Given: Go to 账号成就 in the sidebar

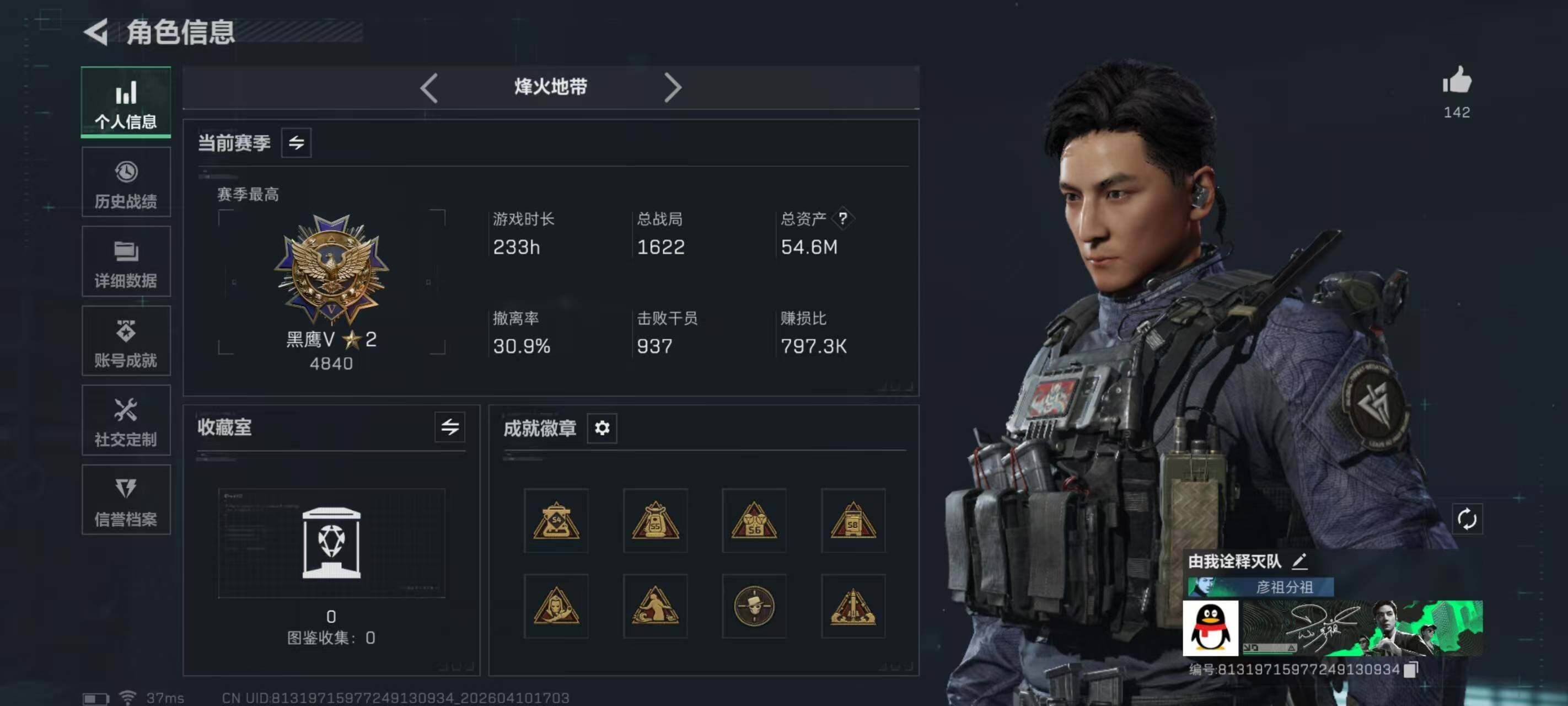Looking at the screenshot, I should 126,341.
